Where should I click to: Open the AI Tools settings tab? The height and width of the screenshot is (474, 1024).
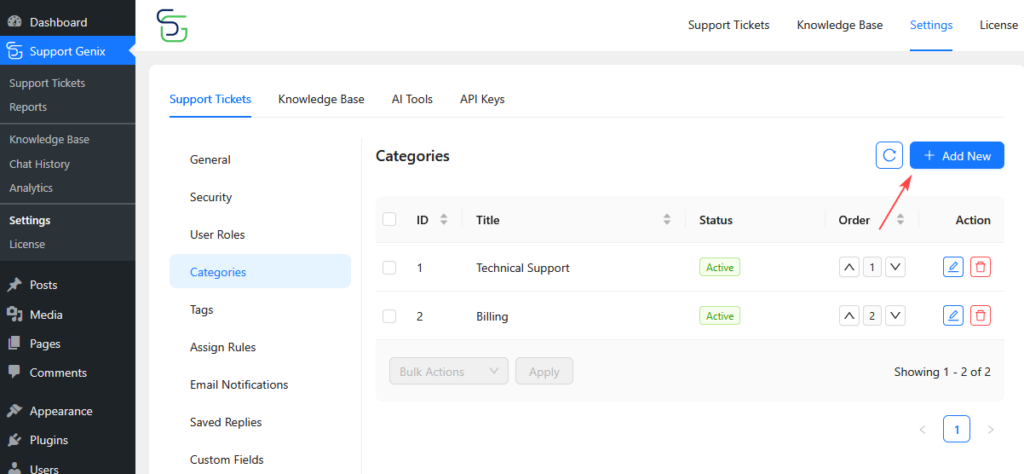(x=412, y=99)
